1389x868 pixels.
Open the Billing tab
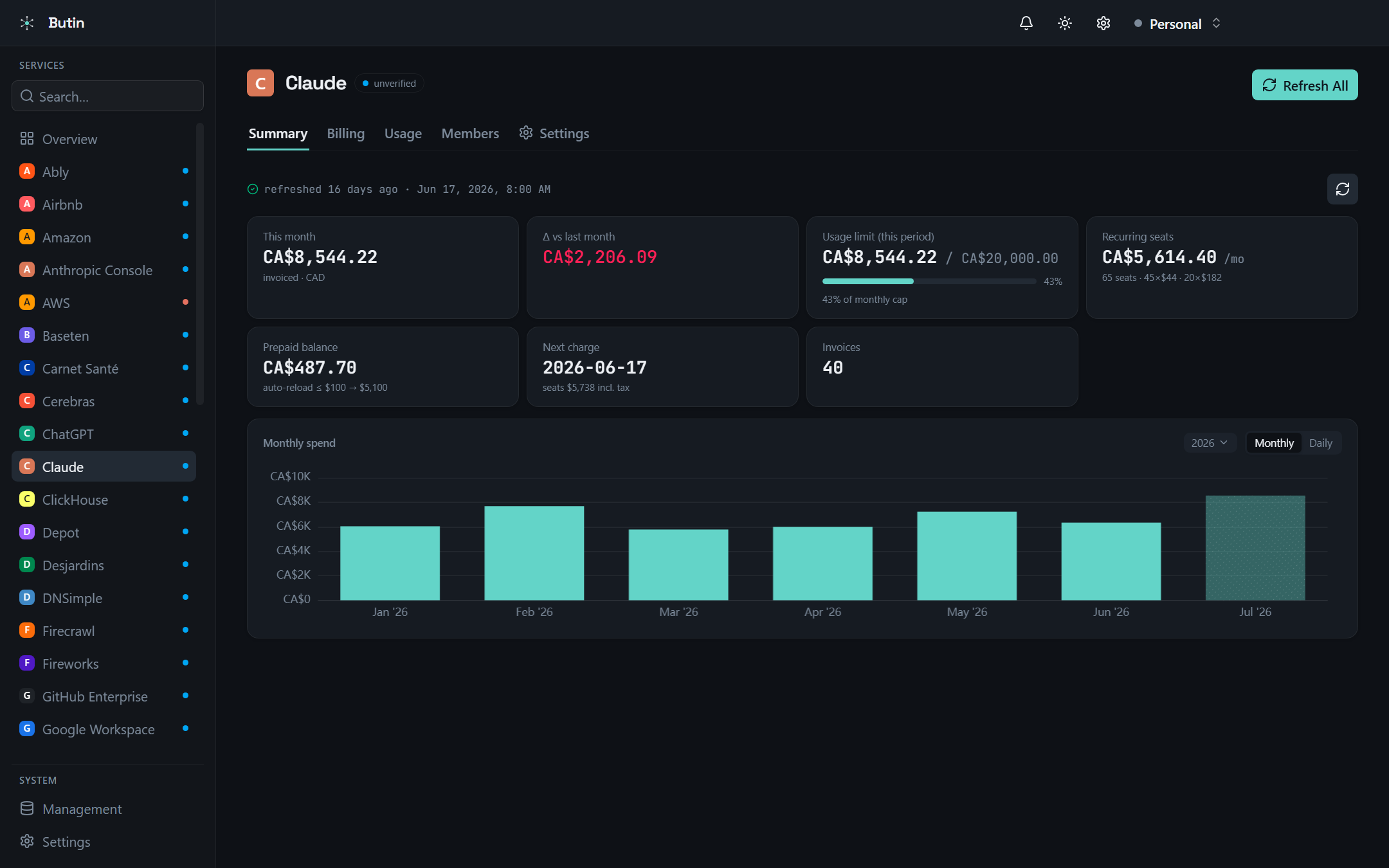pyautogui.click(x=346, y=134)
